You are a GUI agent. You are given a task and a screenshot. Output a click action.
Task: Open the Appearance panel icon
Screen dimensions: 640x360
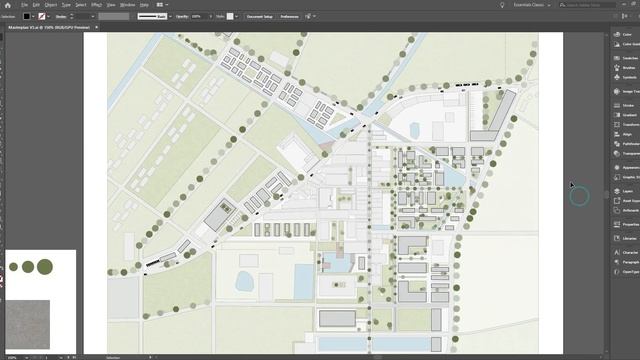tap(617, 167)
